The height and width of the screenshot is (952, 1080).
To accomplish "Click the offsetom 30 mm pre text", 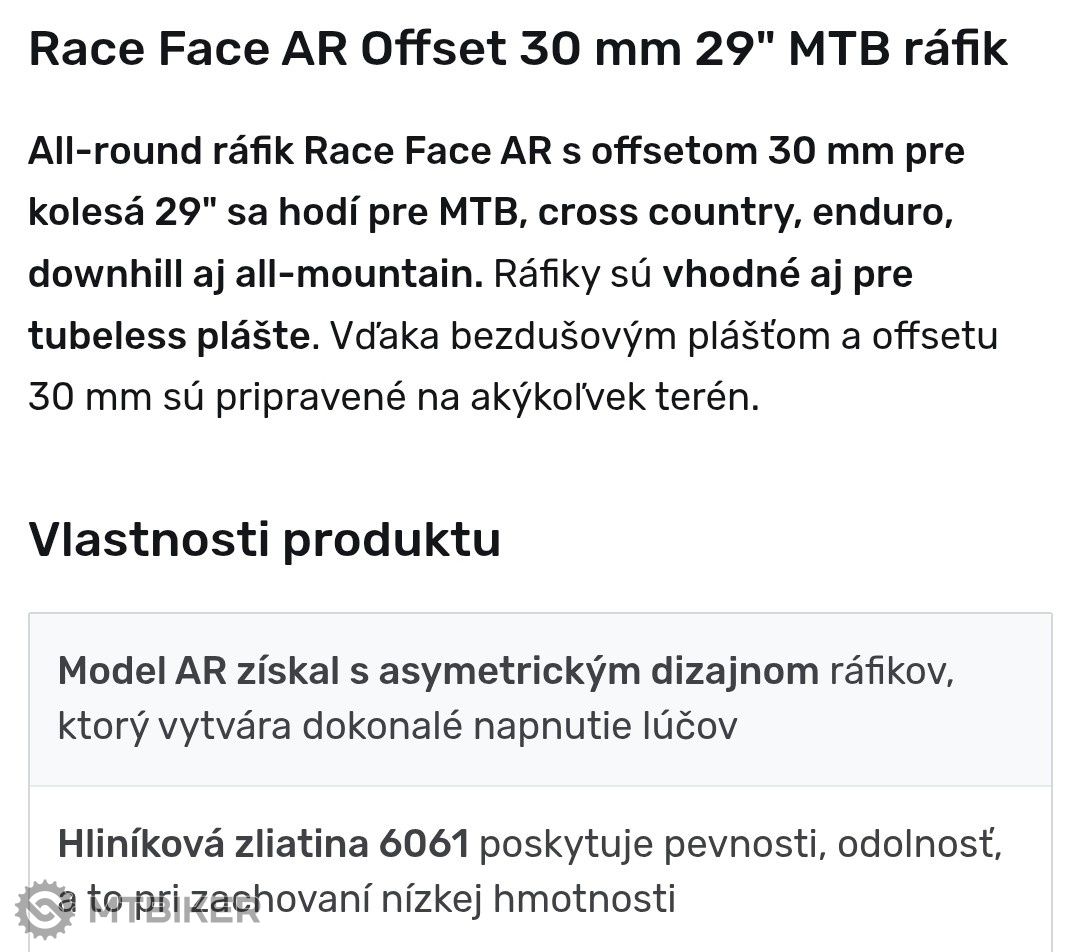I will pyautogui.click(x=778, y=151).
